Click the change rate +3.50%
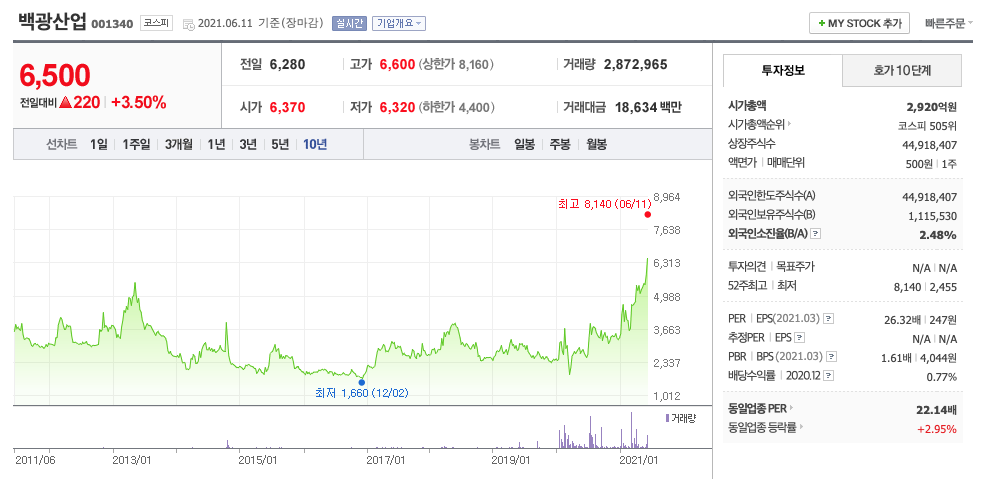Screen dimensions: 986x479 click(139, 102)
